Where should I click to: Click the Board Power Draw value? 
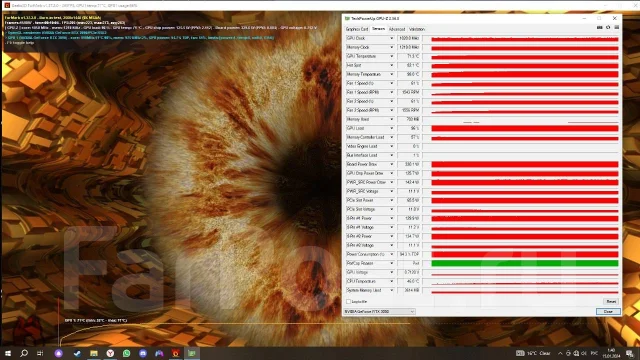click(409, 164)
